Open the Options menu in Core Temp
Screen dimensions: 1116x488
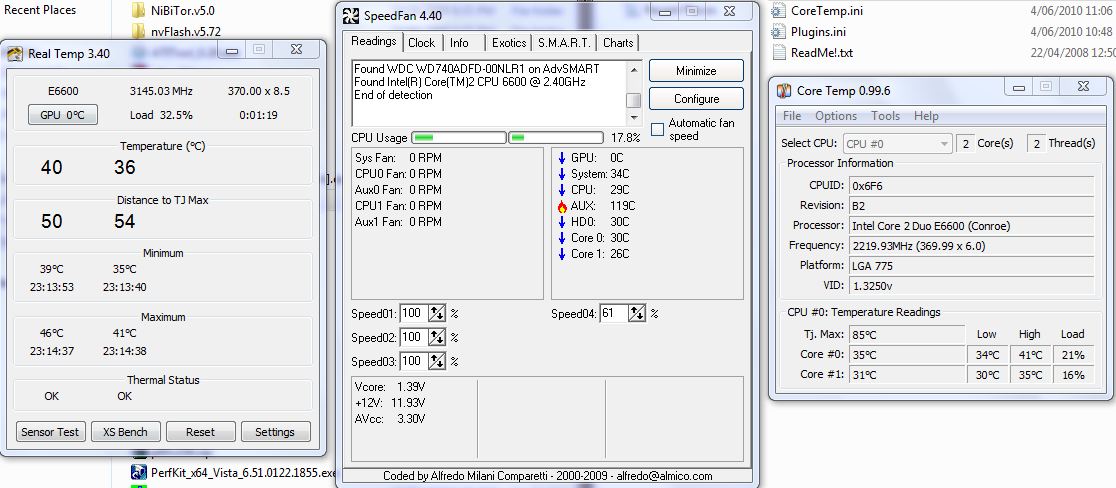pos(836,116)
